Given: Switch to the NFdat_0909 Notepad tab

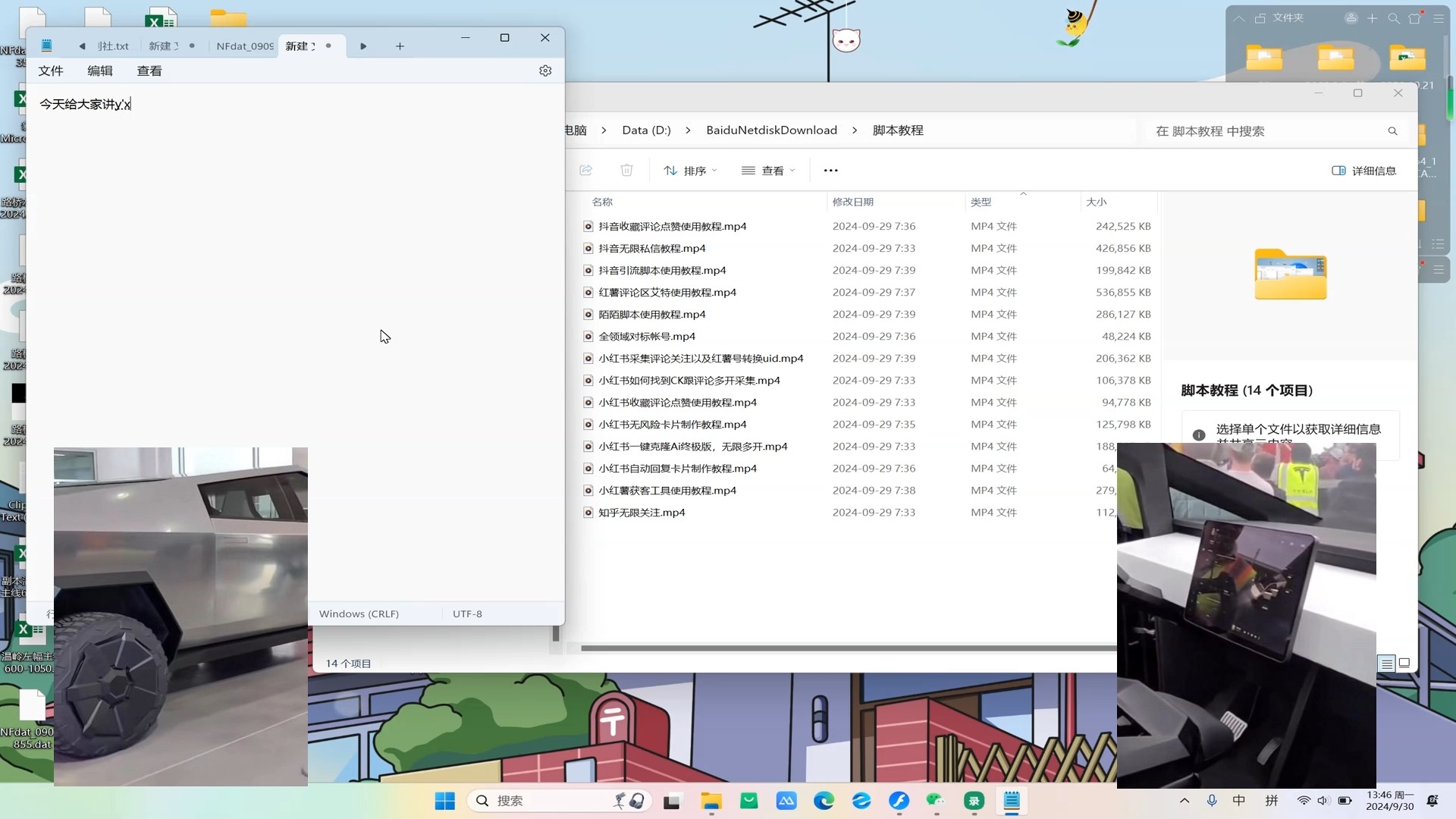Looking at the screenshot, I should [x=244, y=46].
